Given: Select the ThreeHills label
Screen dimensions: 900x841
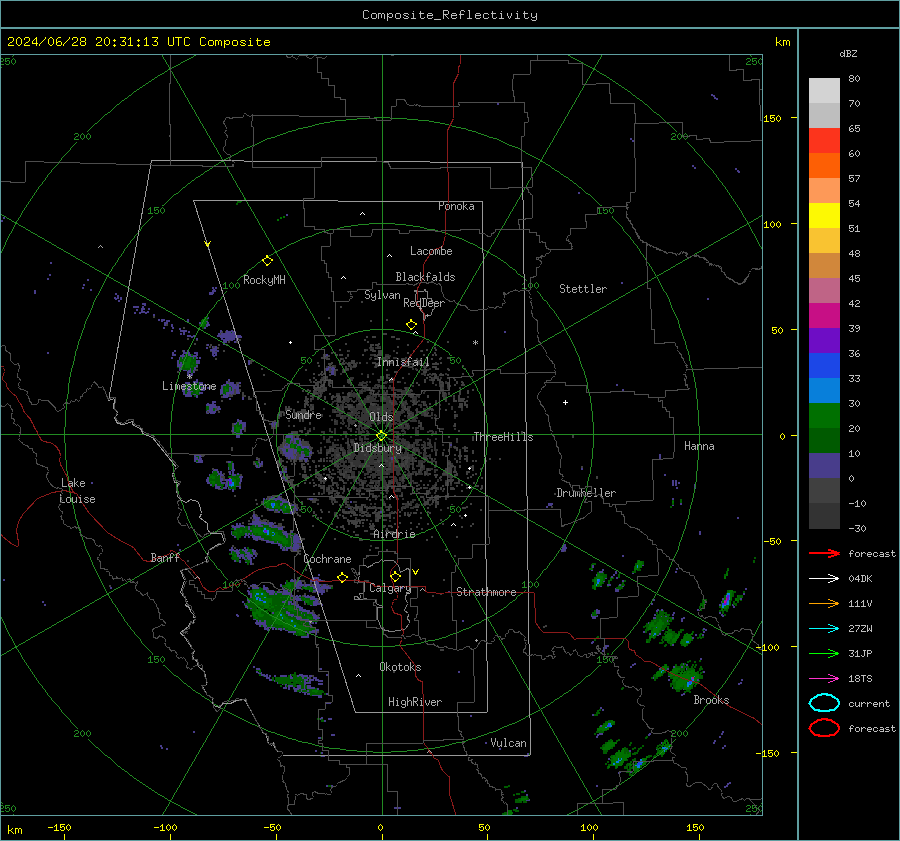Looking at the screenshot, I should coord(503,437).
